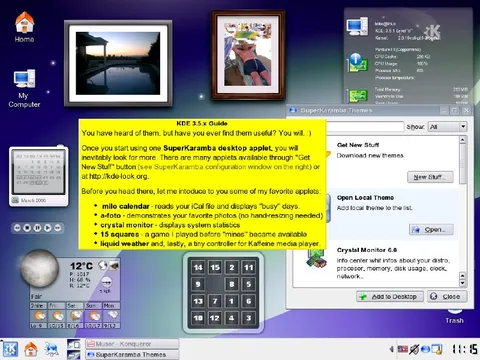
Task: Switch to the lower virtual desktop in the pager
Action: 74,354
